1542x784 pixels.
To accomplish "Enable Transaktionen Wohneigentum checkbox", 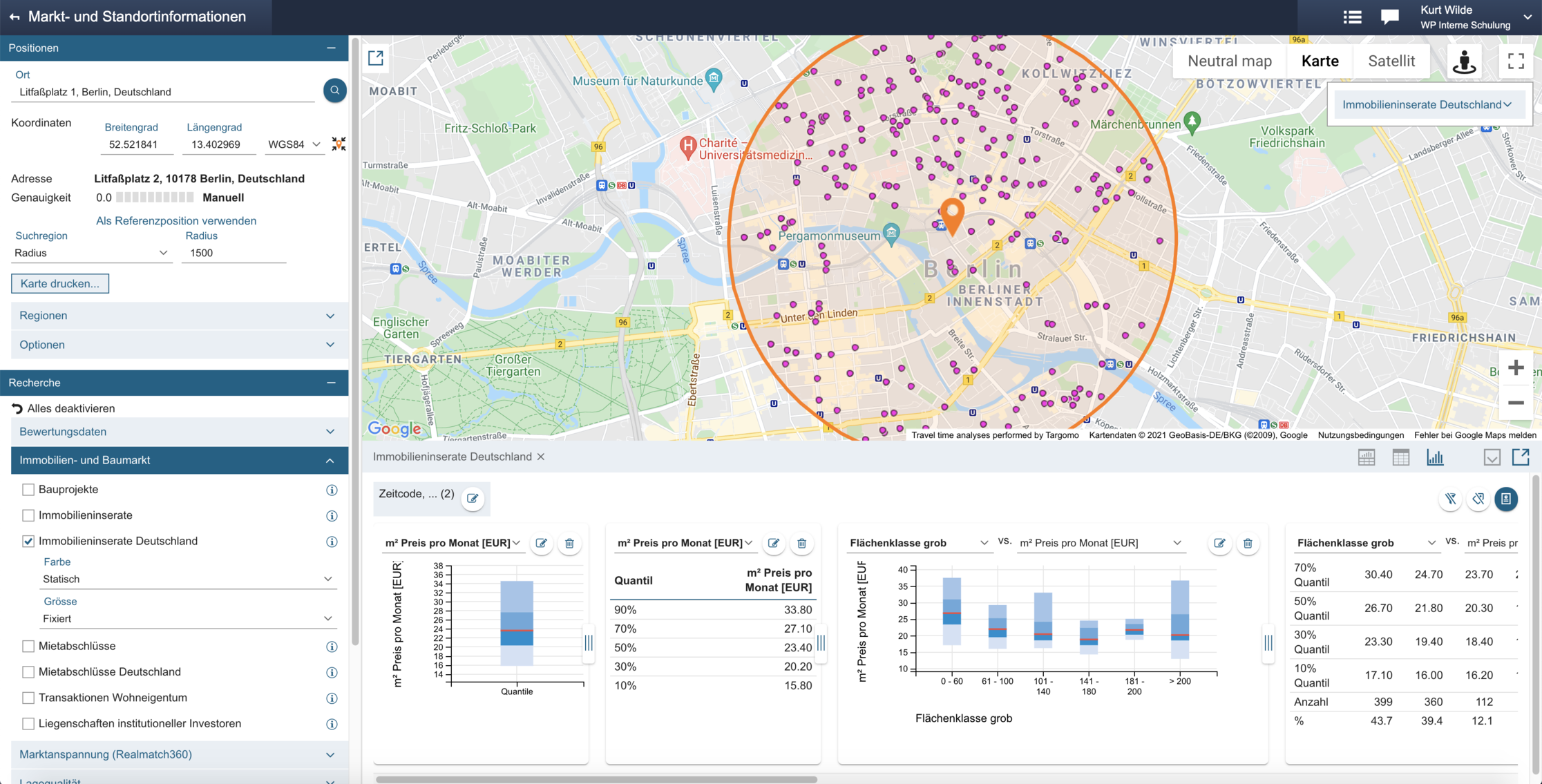I will [28, 698].
